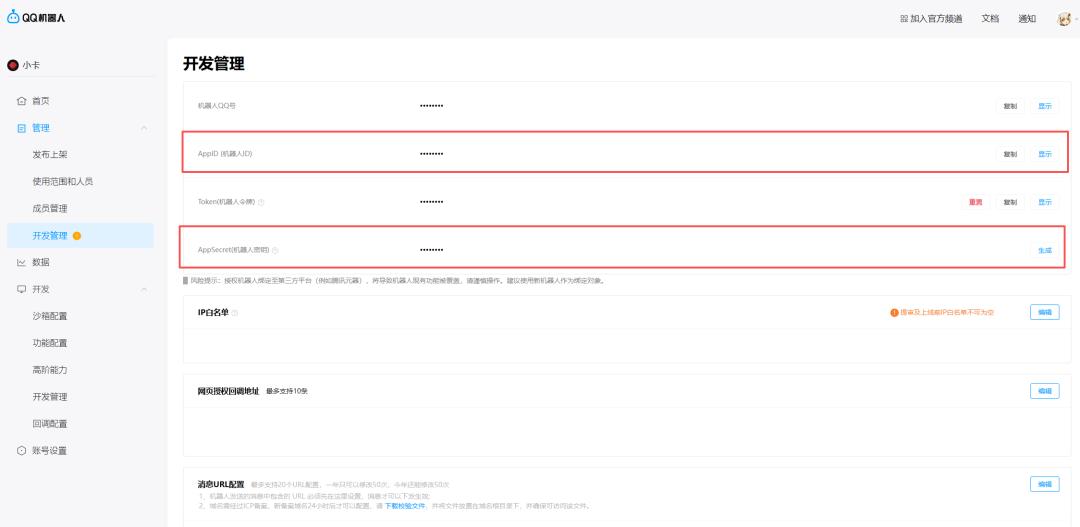Reset the Token with red 重置
Viewport: 1080px width, 527px height.
pos(975,203)
